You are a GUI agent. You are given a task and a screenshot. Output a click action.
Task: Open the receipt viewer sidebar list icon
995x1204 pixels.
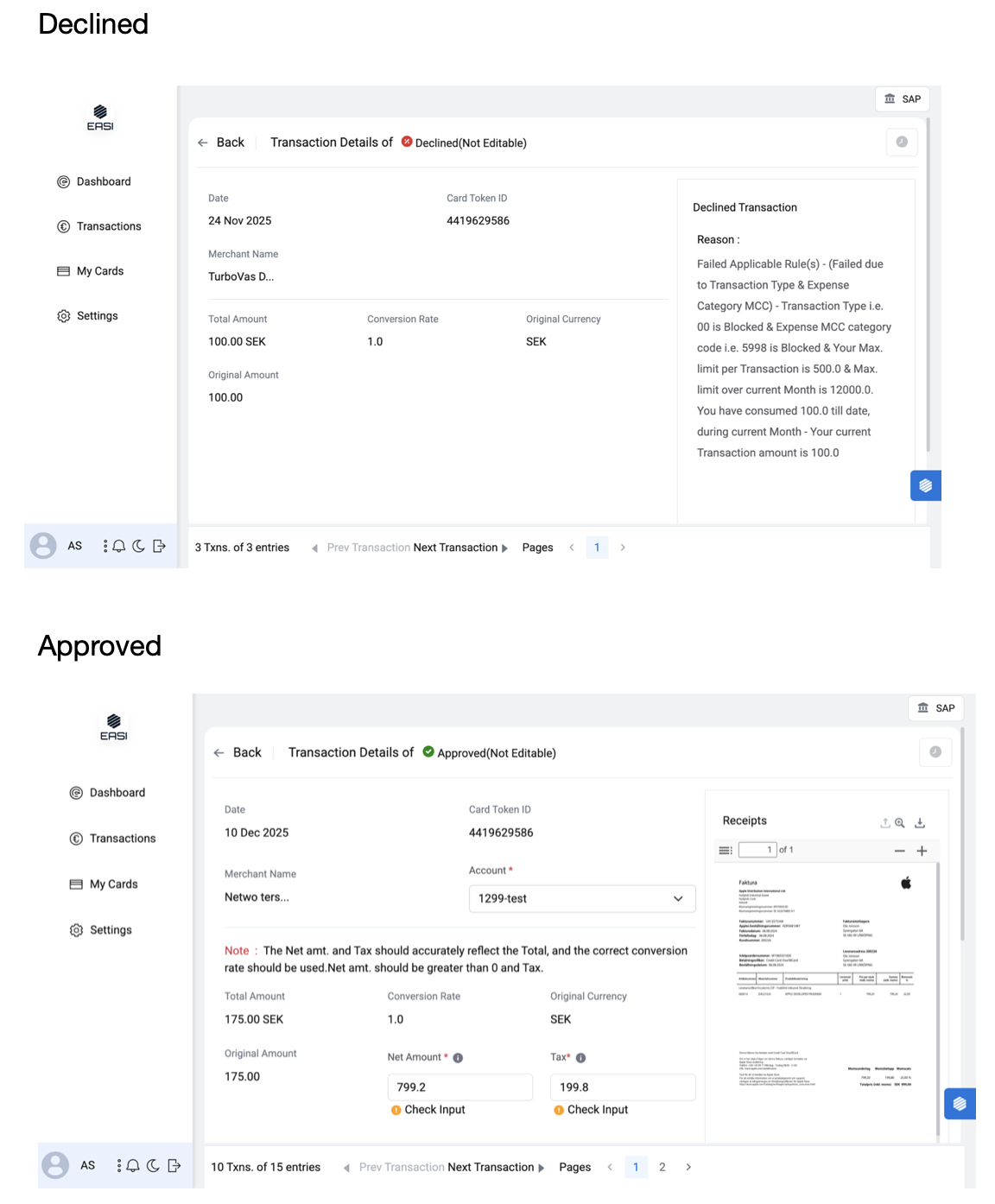pos(725,851)
